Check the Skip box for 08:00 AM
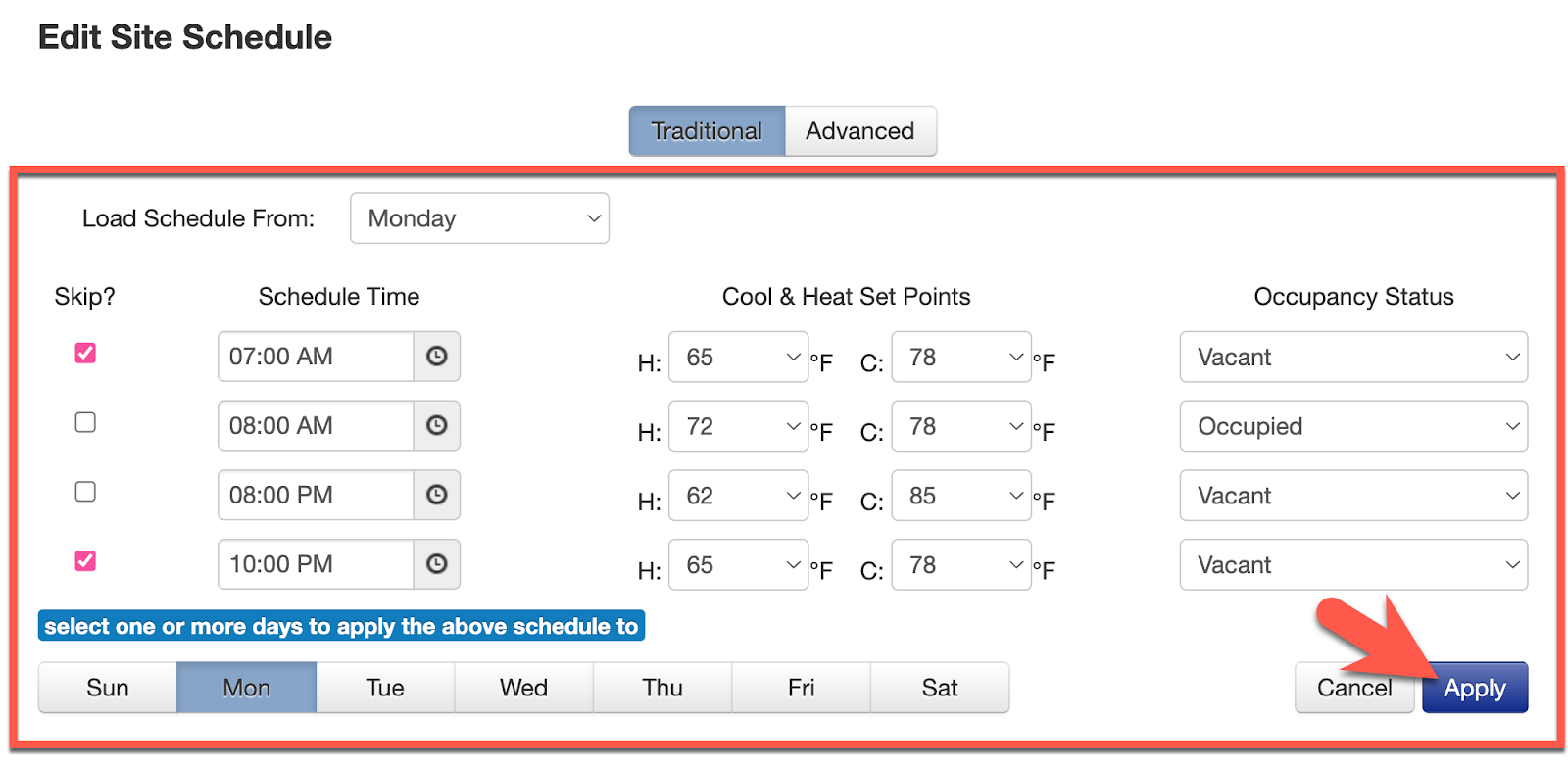Image resolution: width=1568 pixels, height=767 pixels. click(x=85, y=422)
